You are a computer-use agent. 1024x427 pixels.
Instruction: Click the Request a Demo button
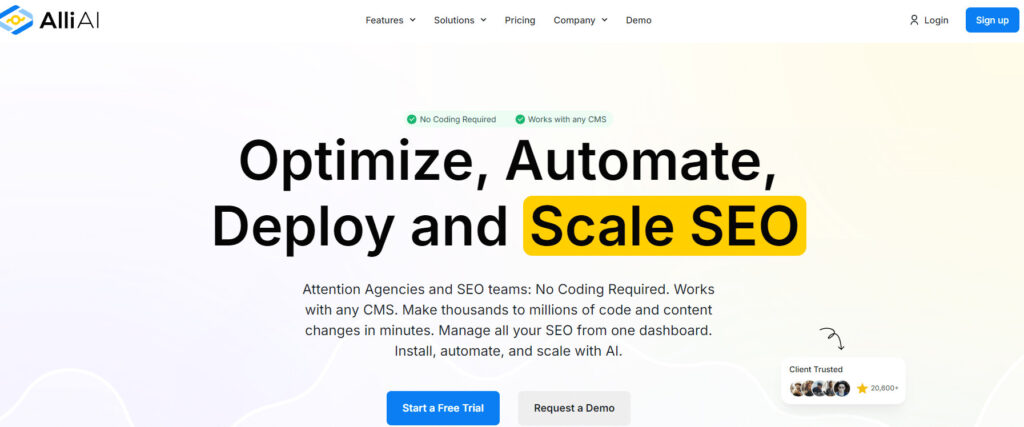(x=574, y=408)
